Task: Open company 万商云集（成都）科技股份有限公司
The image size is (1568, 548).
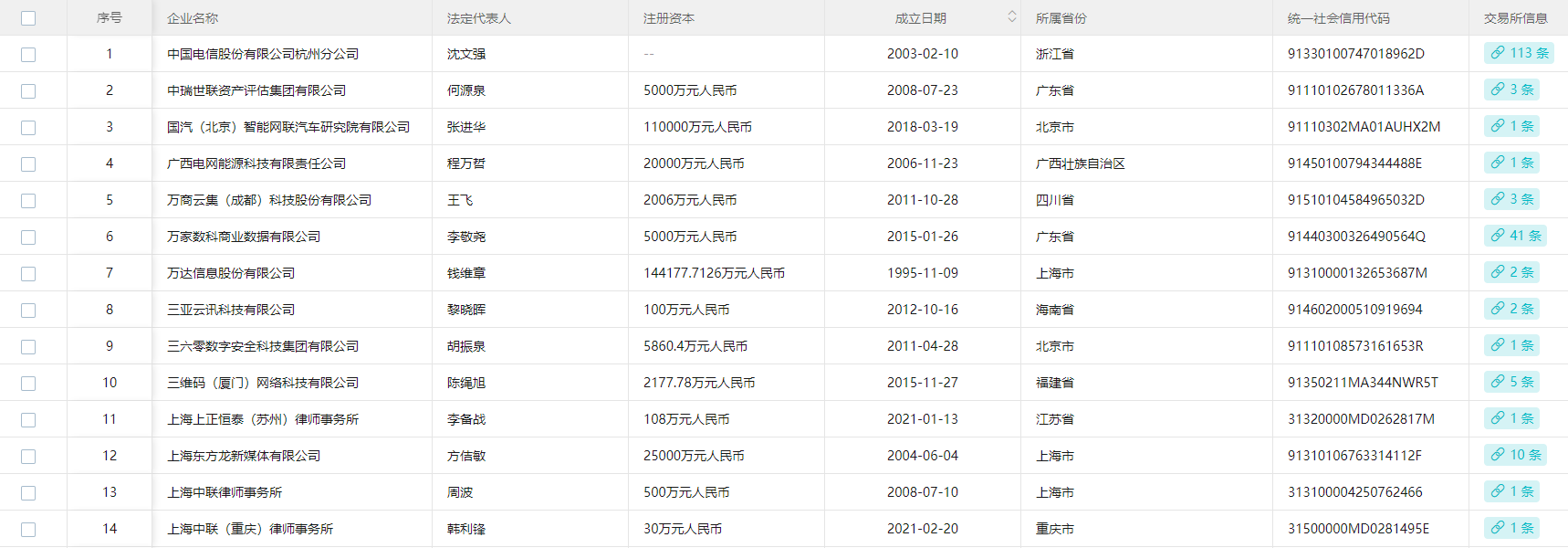Action: [269, 200]
